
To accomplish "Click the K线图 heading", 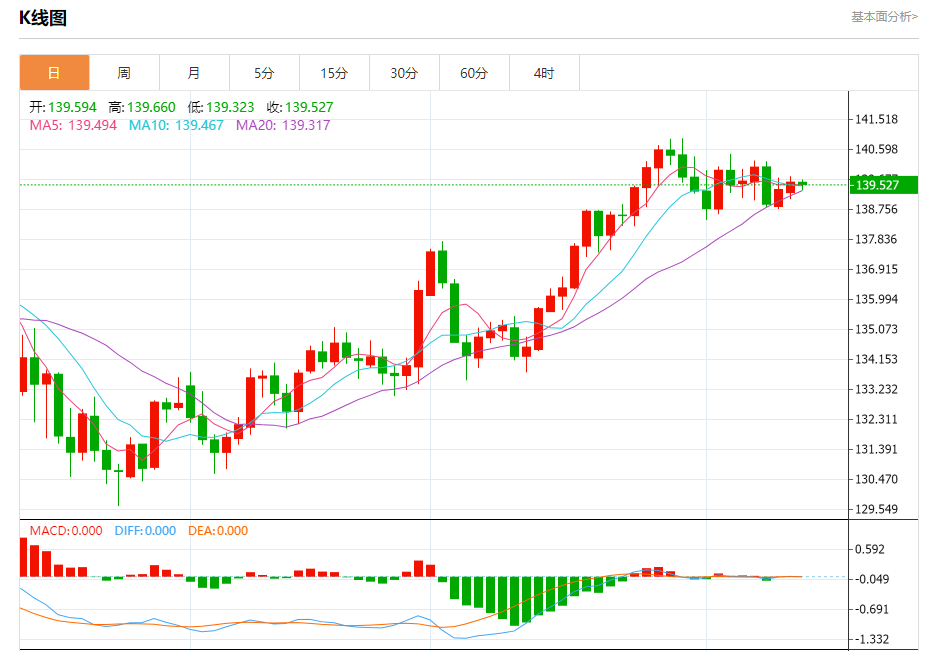I will [x=43, y=18].
